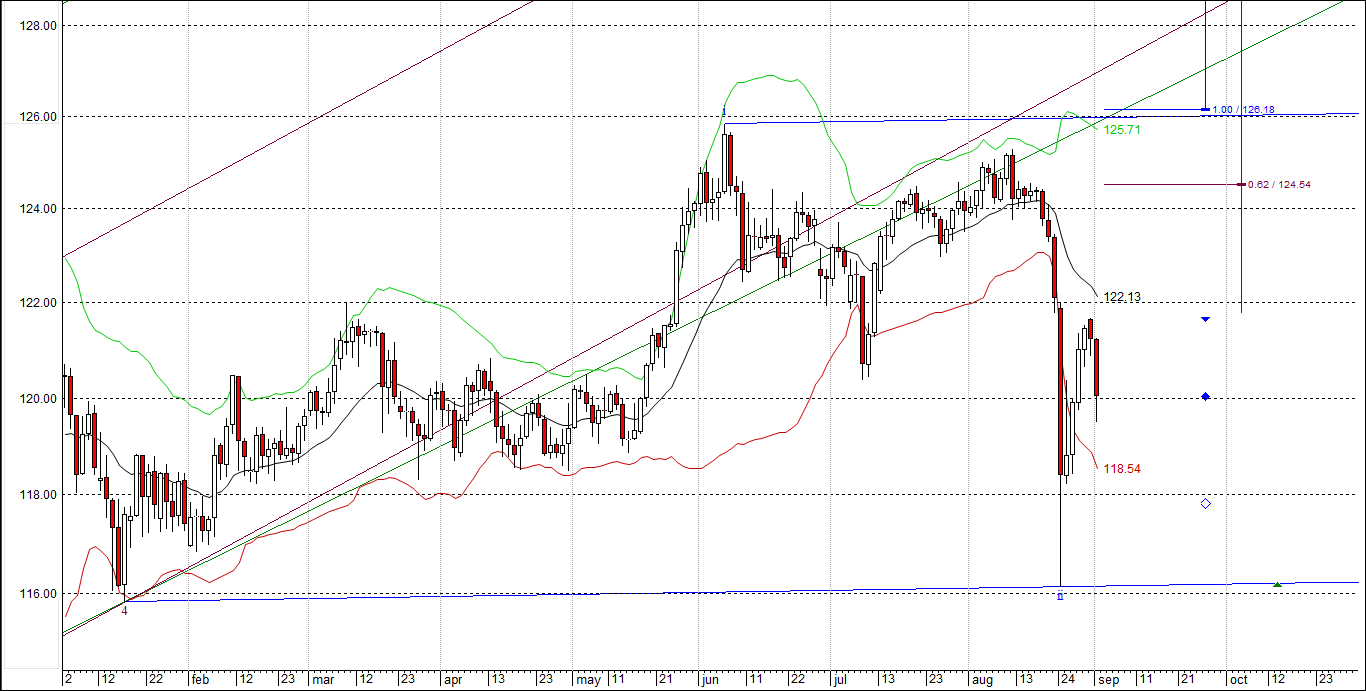
Task: Click the 118.00 price axis label
Action: coord(37,494)
